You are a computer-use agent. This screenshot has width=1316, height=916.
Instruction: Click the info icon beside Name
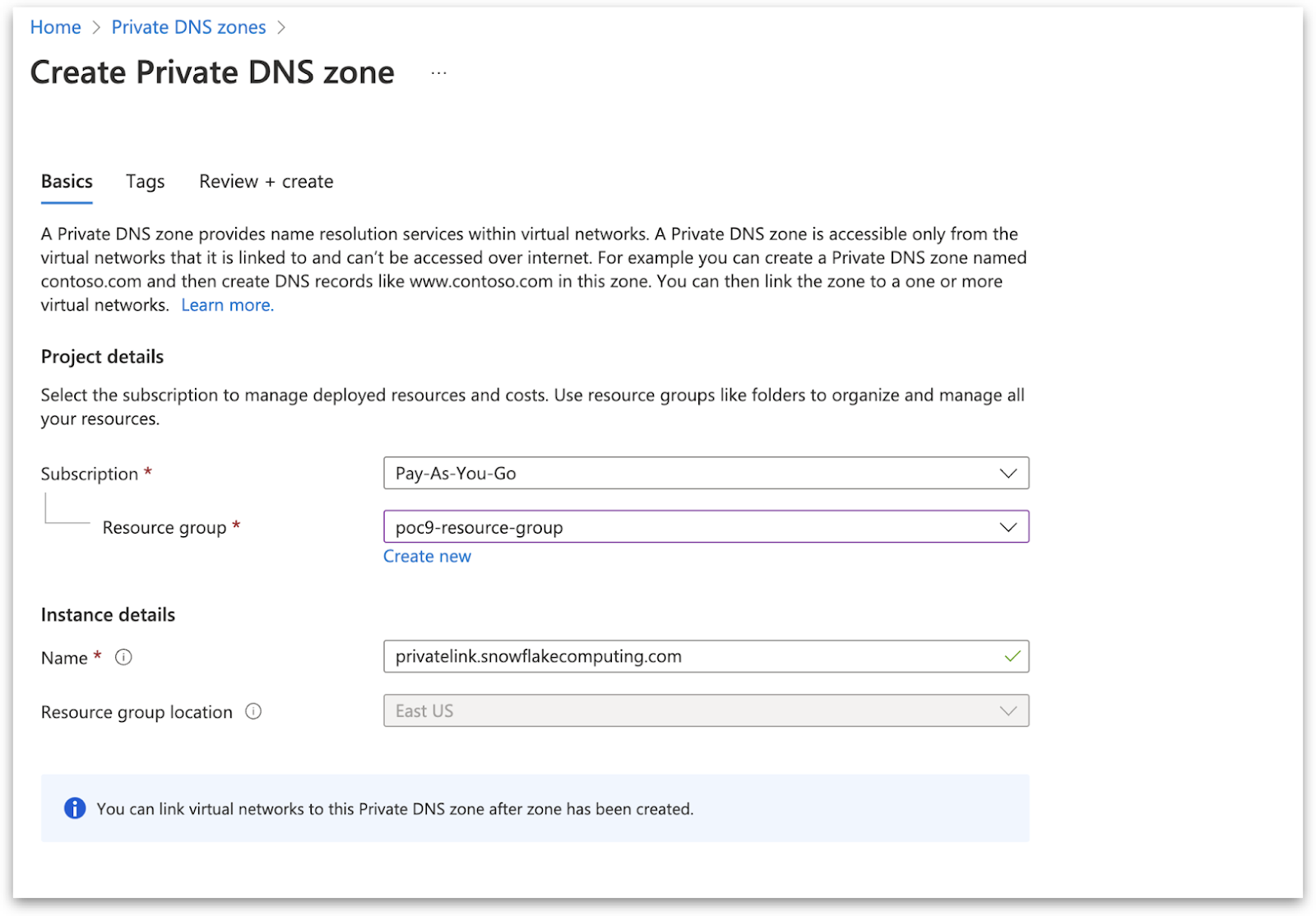coord(123,657)
